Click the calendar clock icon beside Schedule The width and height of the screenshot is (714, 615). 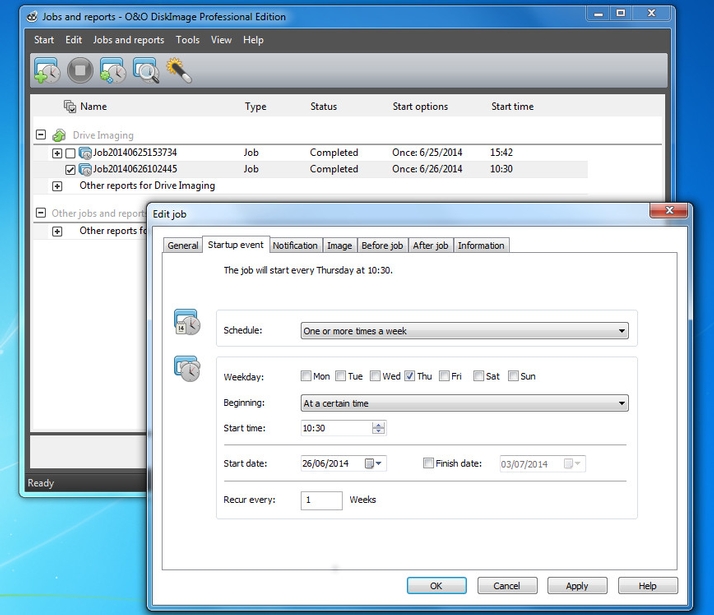(x=187, y=322)
